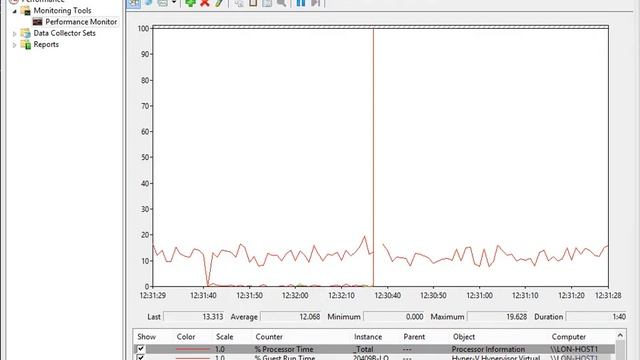Select Performance Monitor in the tree

pyautogui.click(x=81, y=22)
